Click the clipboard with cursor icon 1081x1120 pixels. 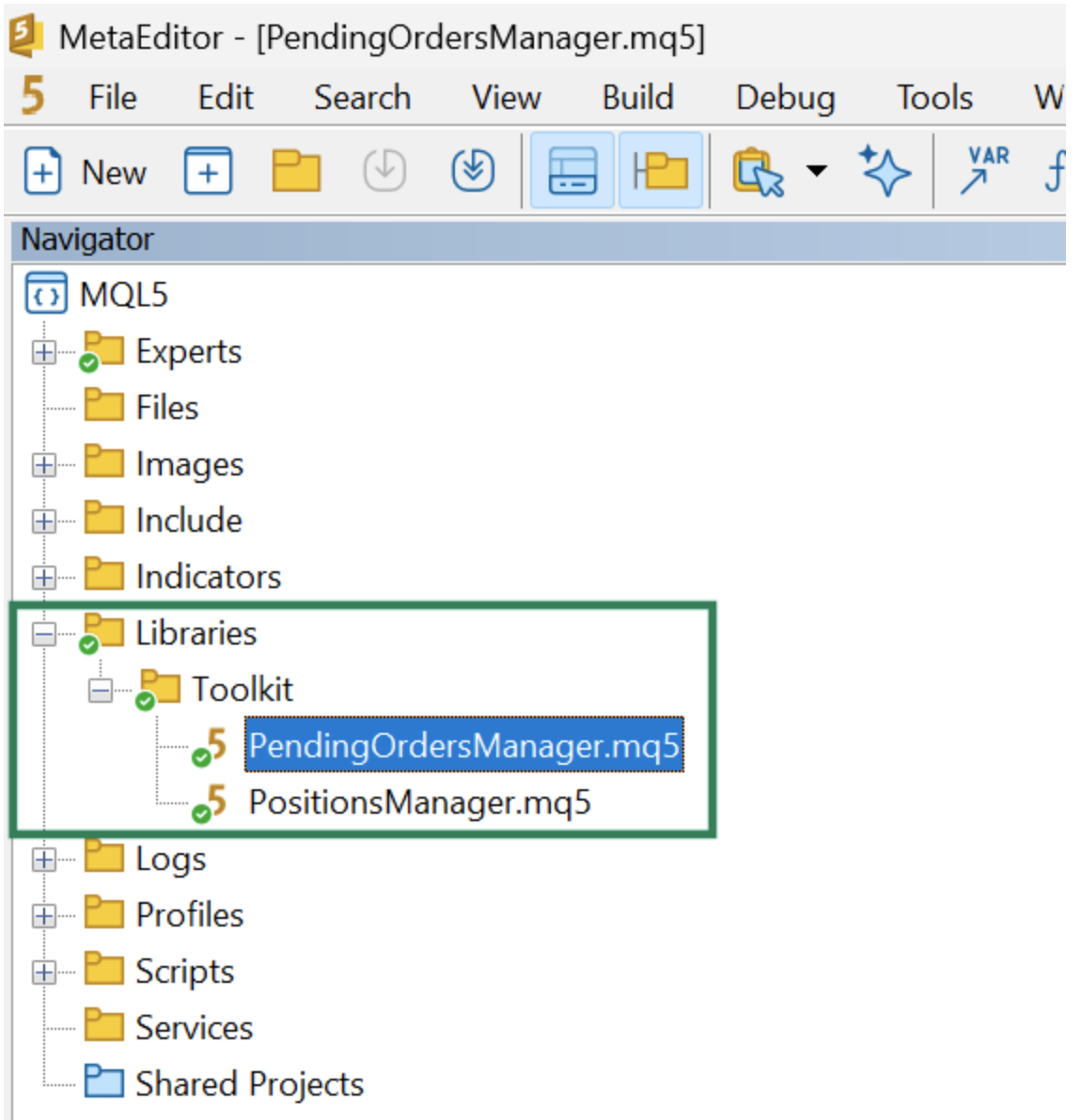pos(758,172)
